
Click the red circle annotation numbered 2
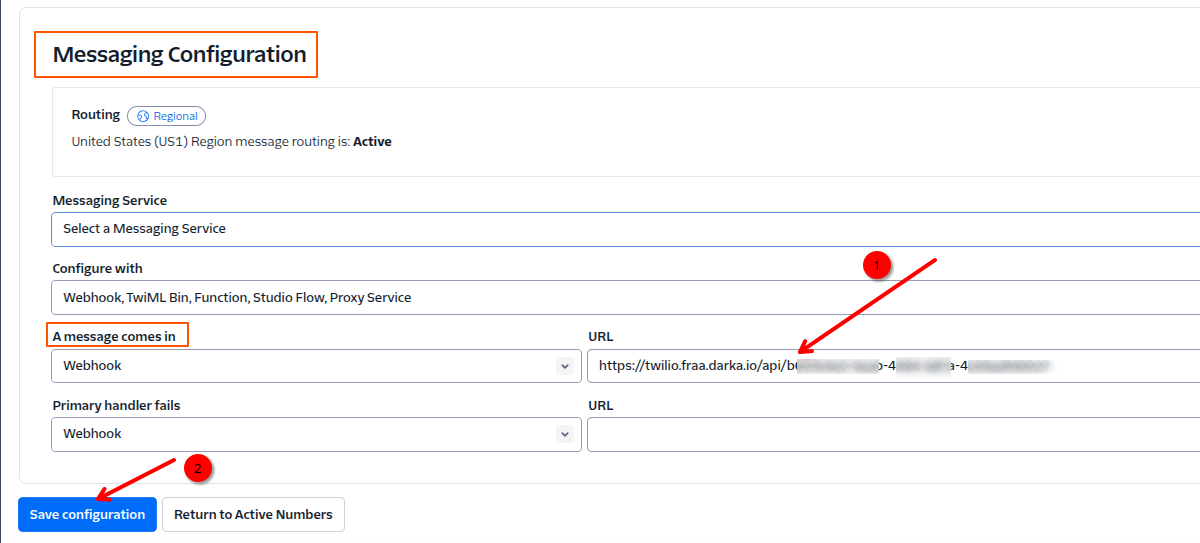tap(198, 468)
